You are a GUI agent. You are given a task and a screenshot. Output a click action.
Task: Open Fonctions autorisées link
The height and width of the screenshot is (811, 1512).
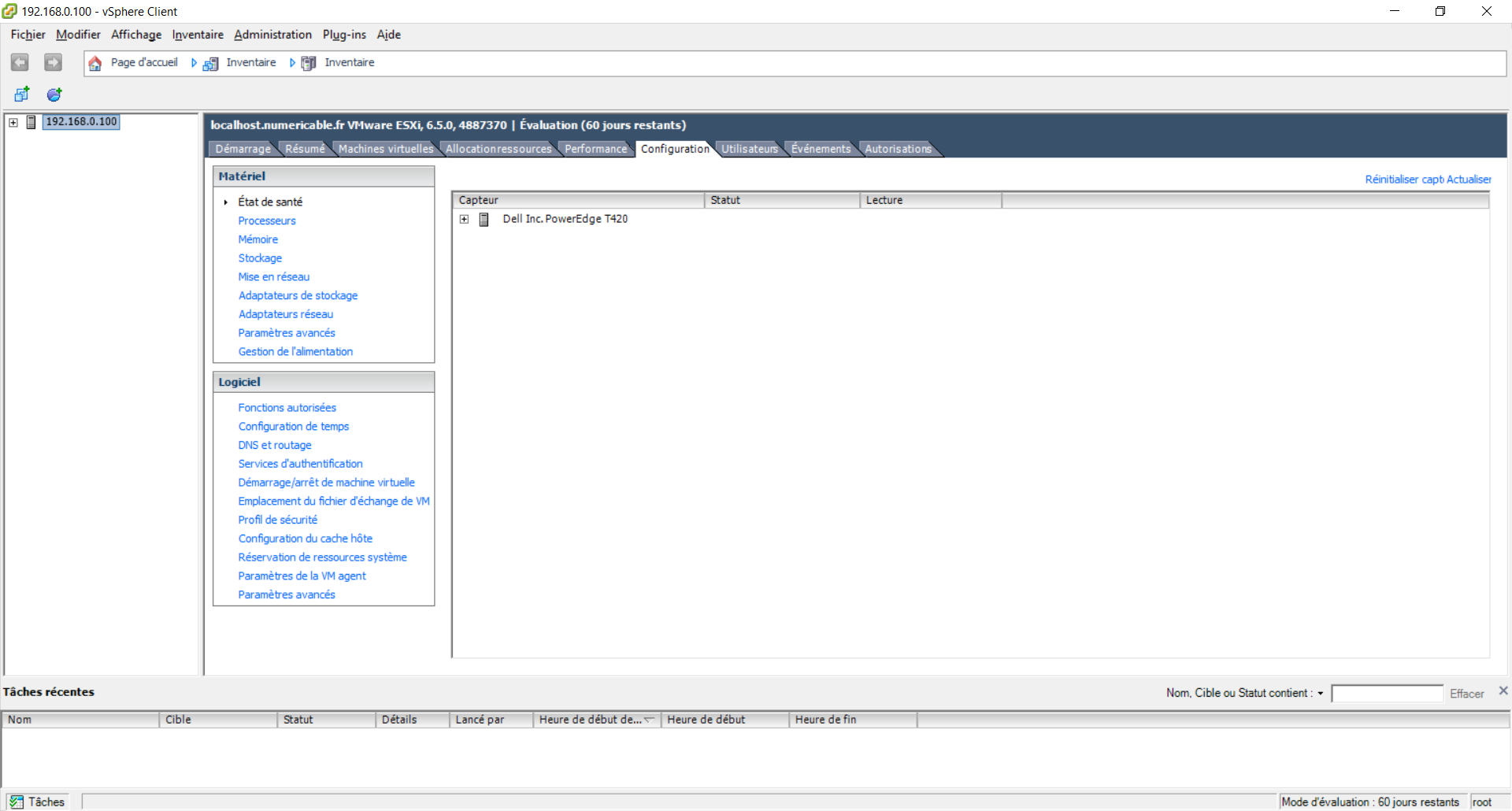coord(287,408)
